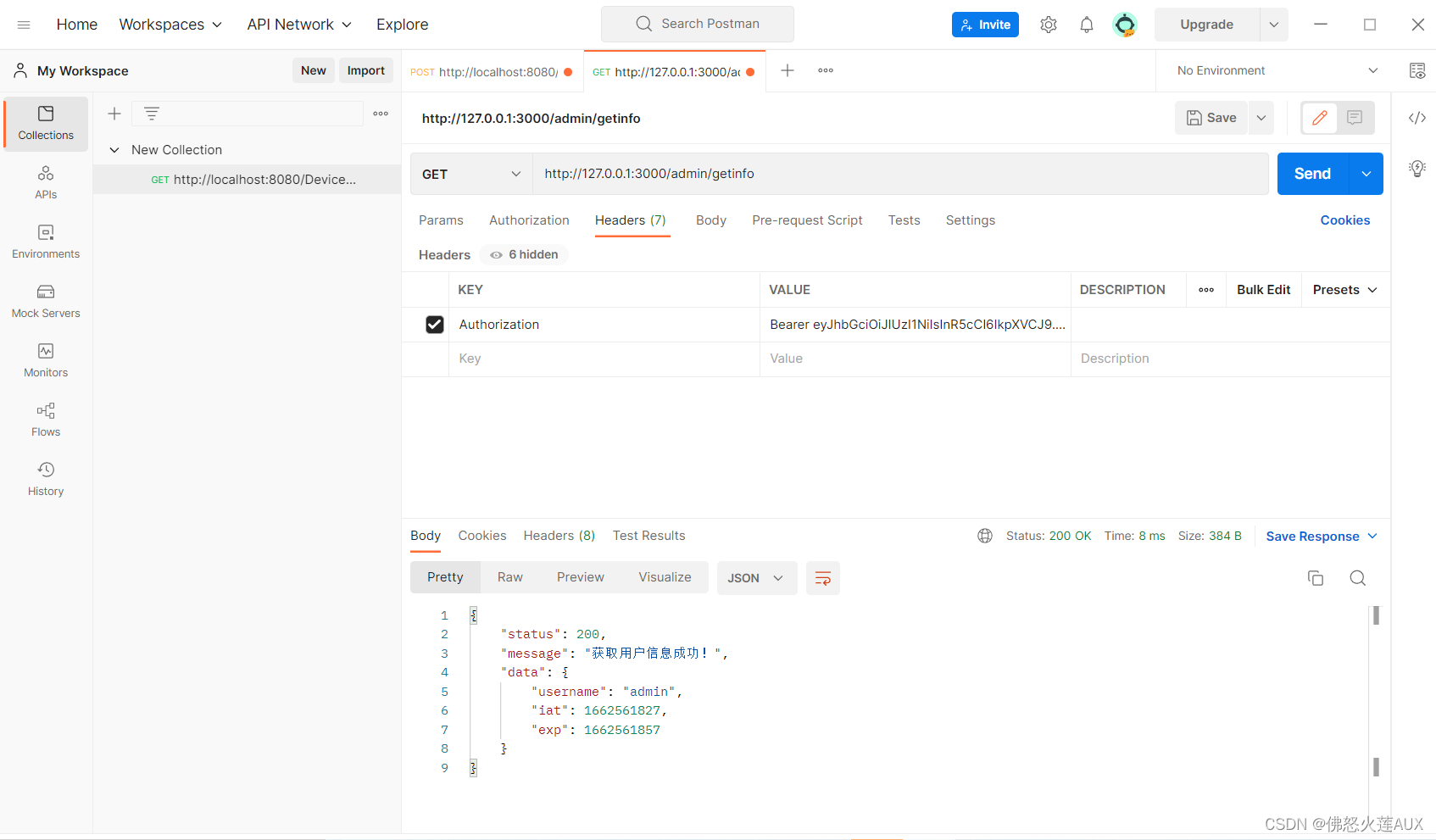Open the collections panel more options dots
Image resolution: width=1436 pixels, height=840 pixels.
(x=381, y=114)
